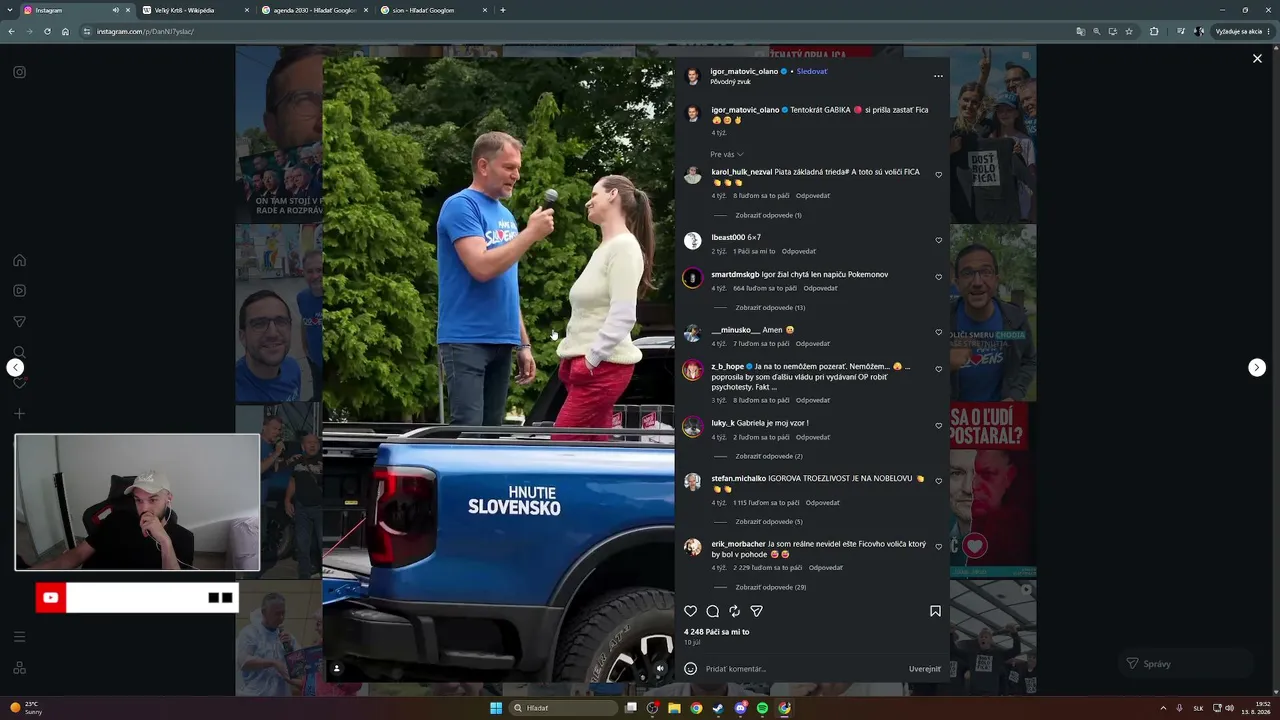Image resolution: width=1280 pixels, height=720 pixels.
Task: Bookmark this page with the star icon
Action: [x=1129, y=32]
